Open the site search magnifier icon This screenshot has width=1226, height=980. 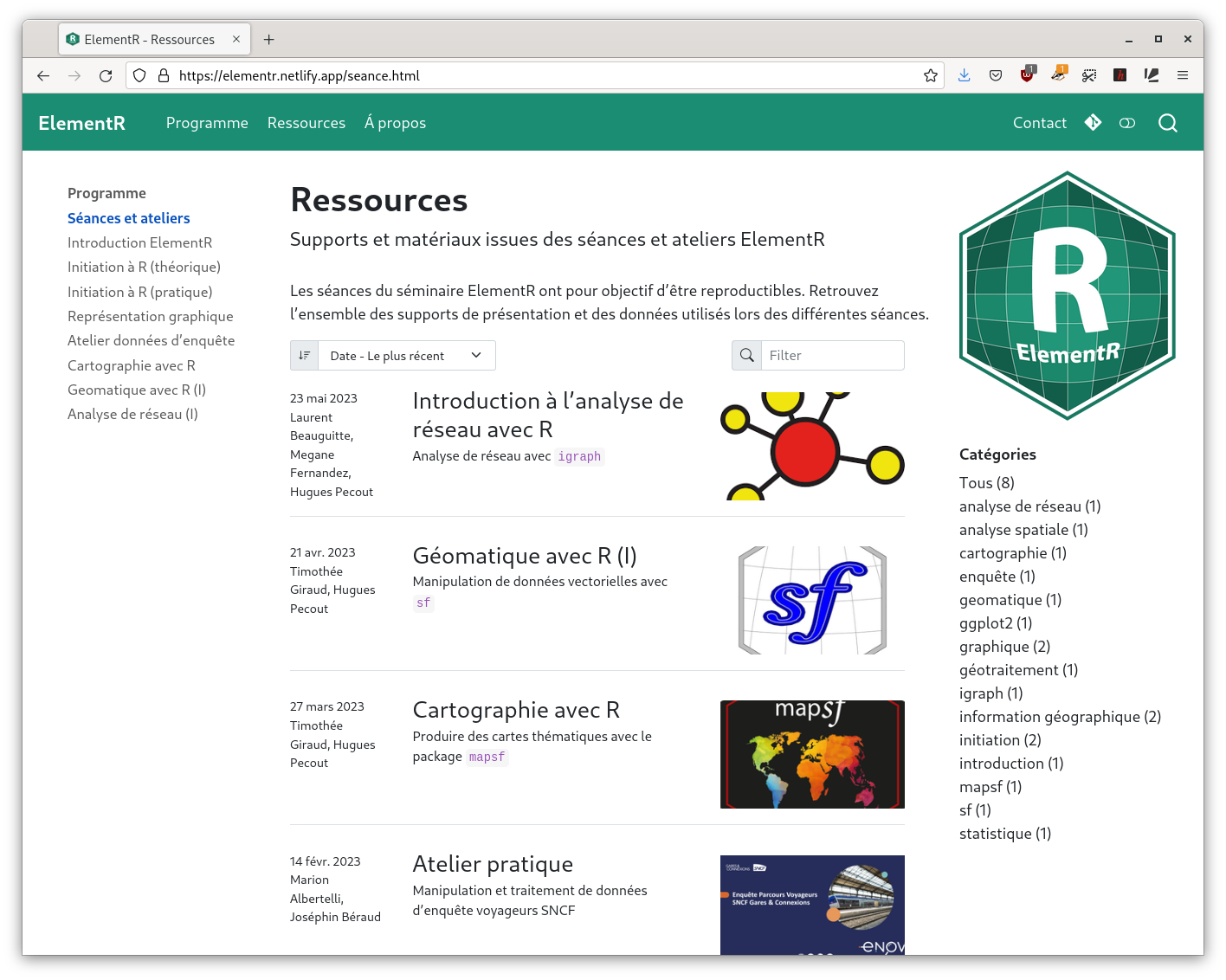click(x=1167, y=123)
